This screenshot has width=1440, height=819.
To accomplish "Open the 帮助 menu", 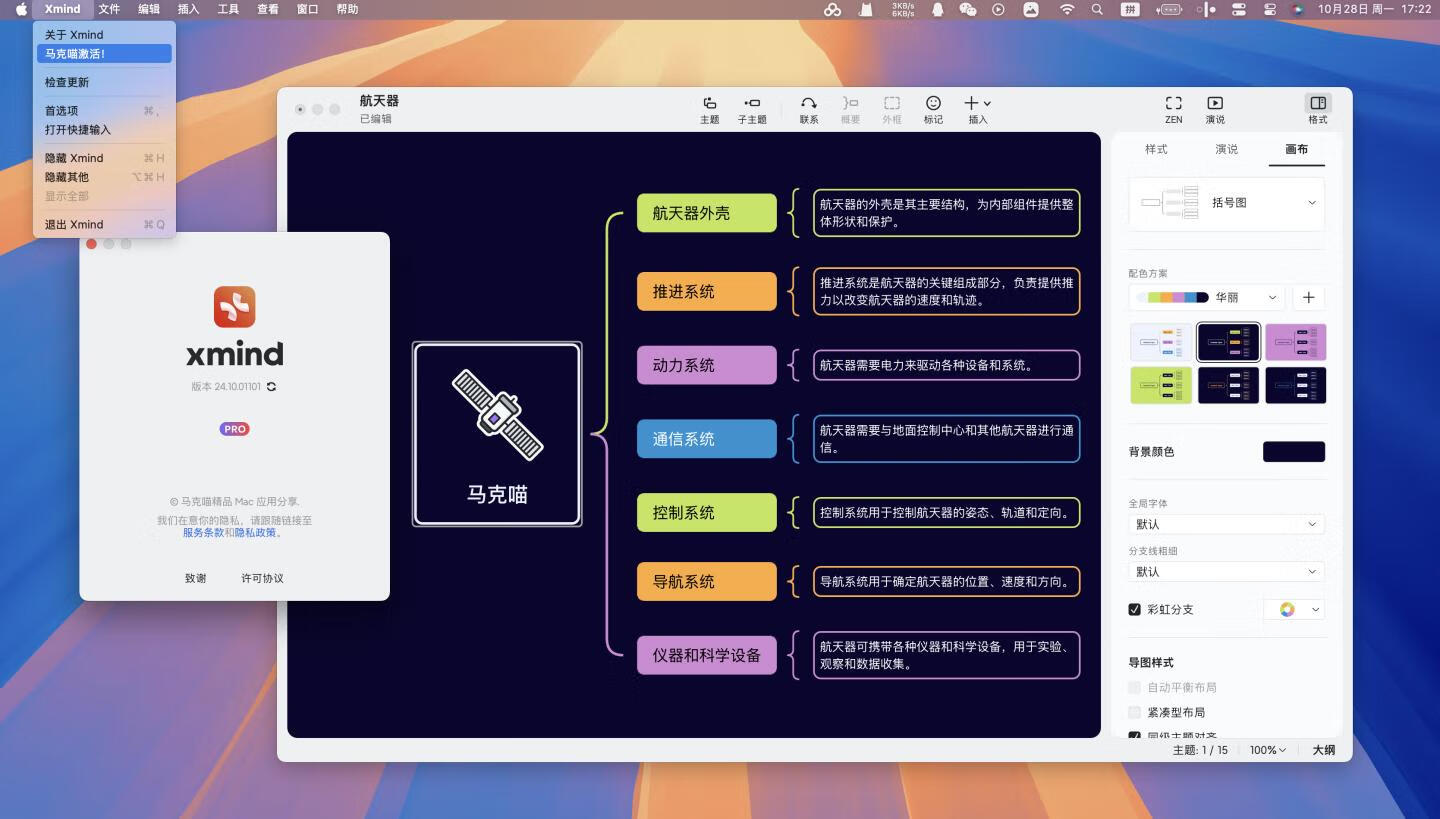I will pos(347,9).
